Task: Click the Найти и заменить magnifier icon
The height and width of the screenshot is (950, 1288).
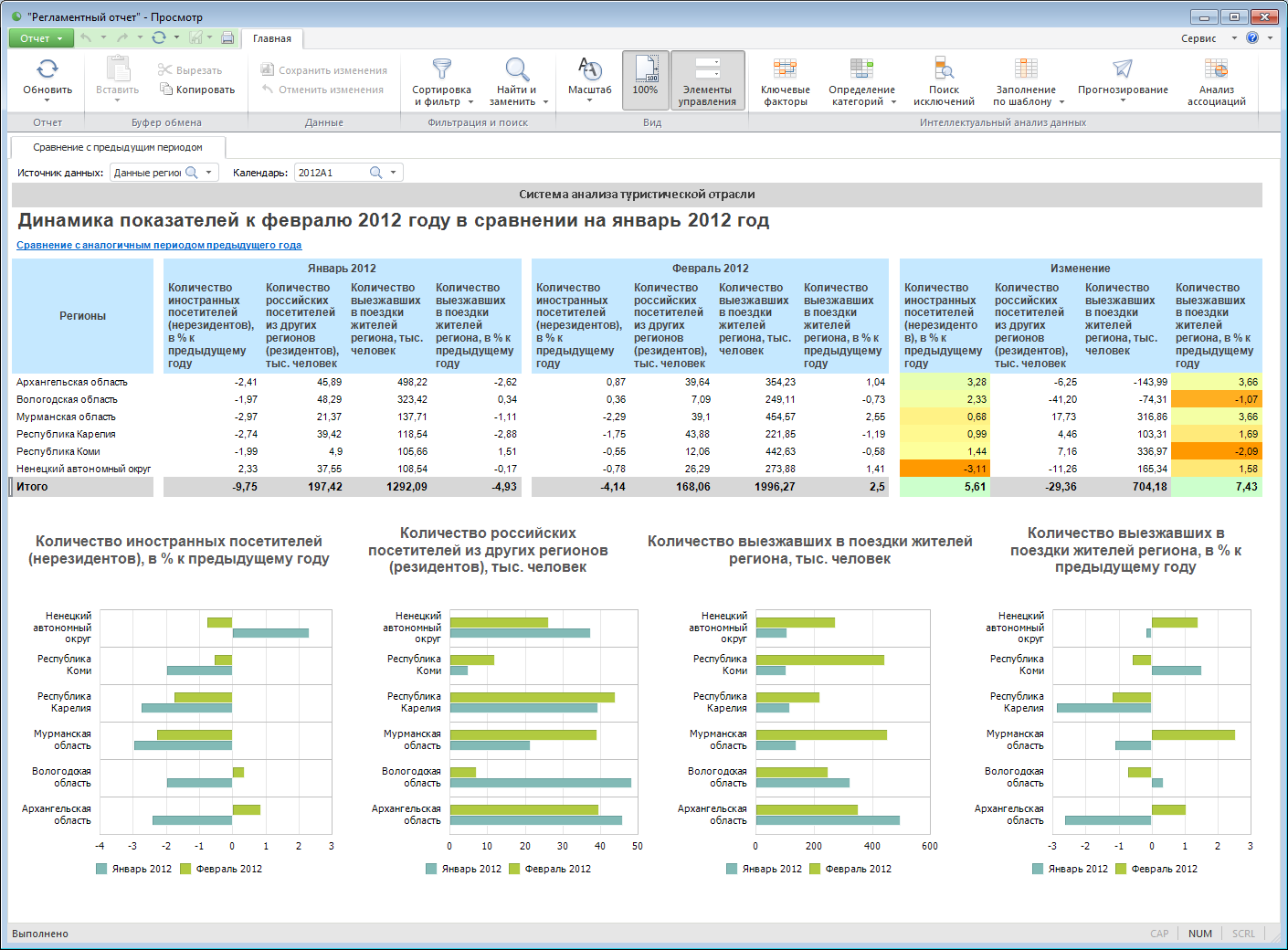Action: 517,69
